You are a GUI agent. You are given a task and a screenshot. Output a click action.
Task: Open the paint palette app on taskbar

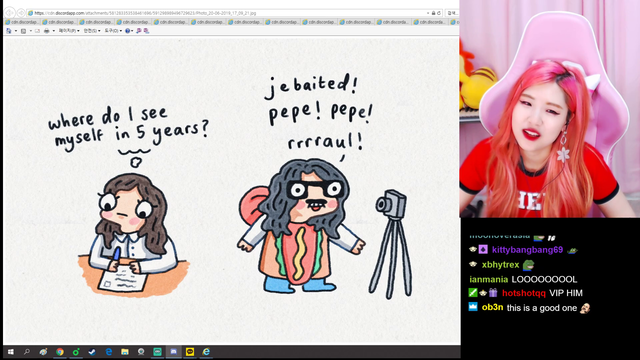43,351
